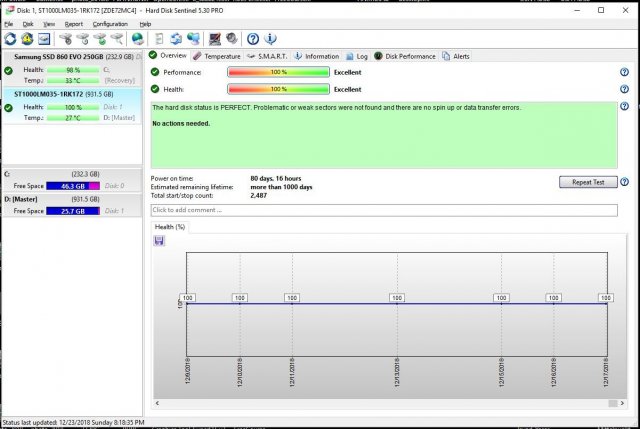The image size is (640, 429).
Task: Click the first disk test icon in toolbar
Action: 65,39
